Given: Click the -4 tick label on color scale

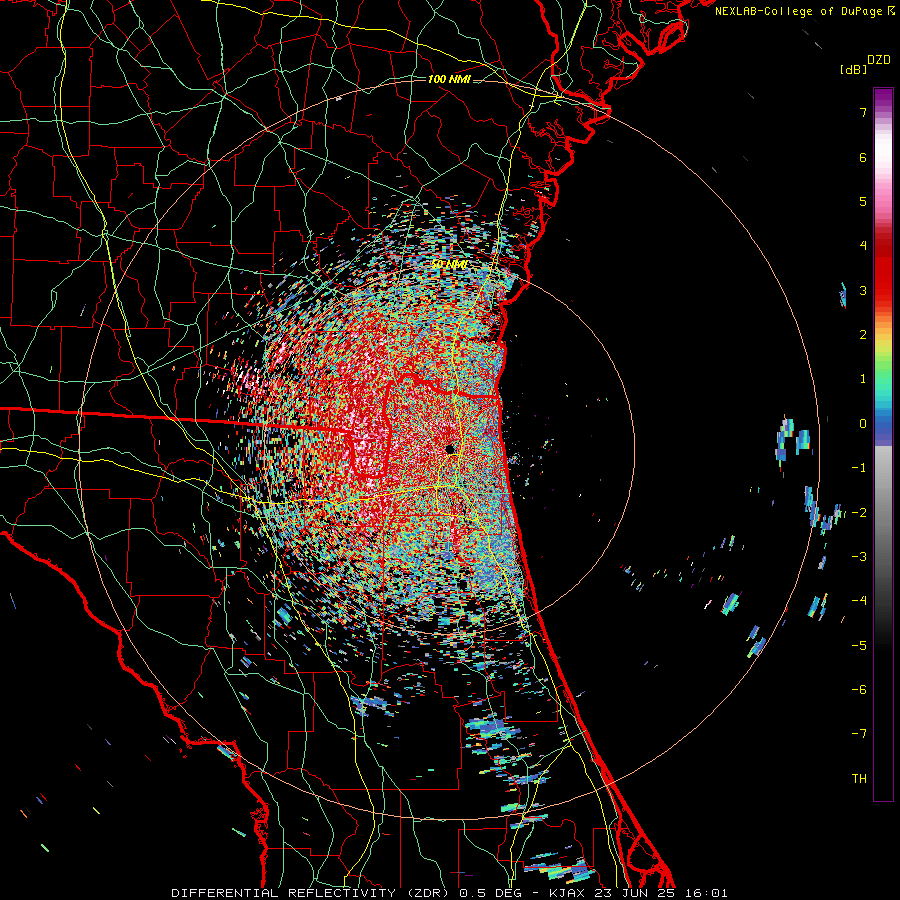Looking at the screenshot, I should tap(859, 601).
